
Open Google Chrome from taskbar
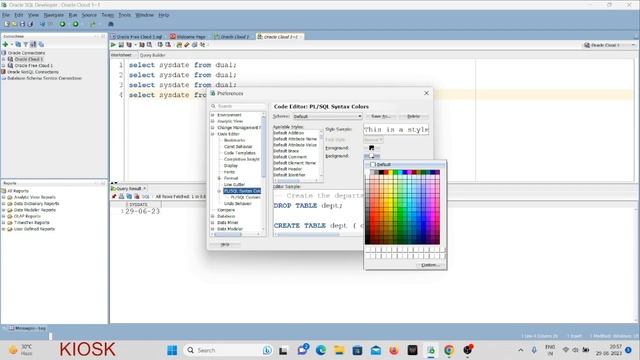click(449, 350)
